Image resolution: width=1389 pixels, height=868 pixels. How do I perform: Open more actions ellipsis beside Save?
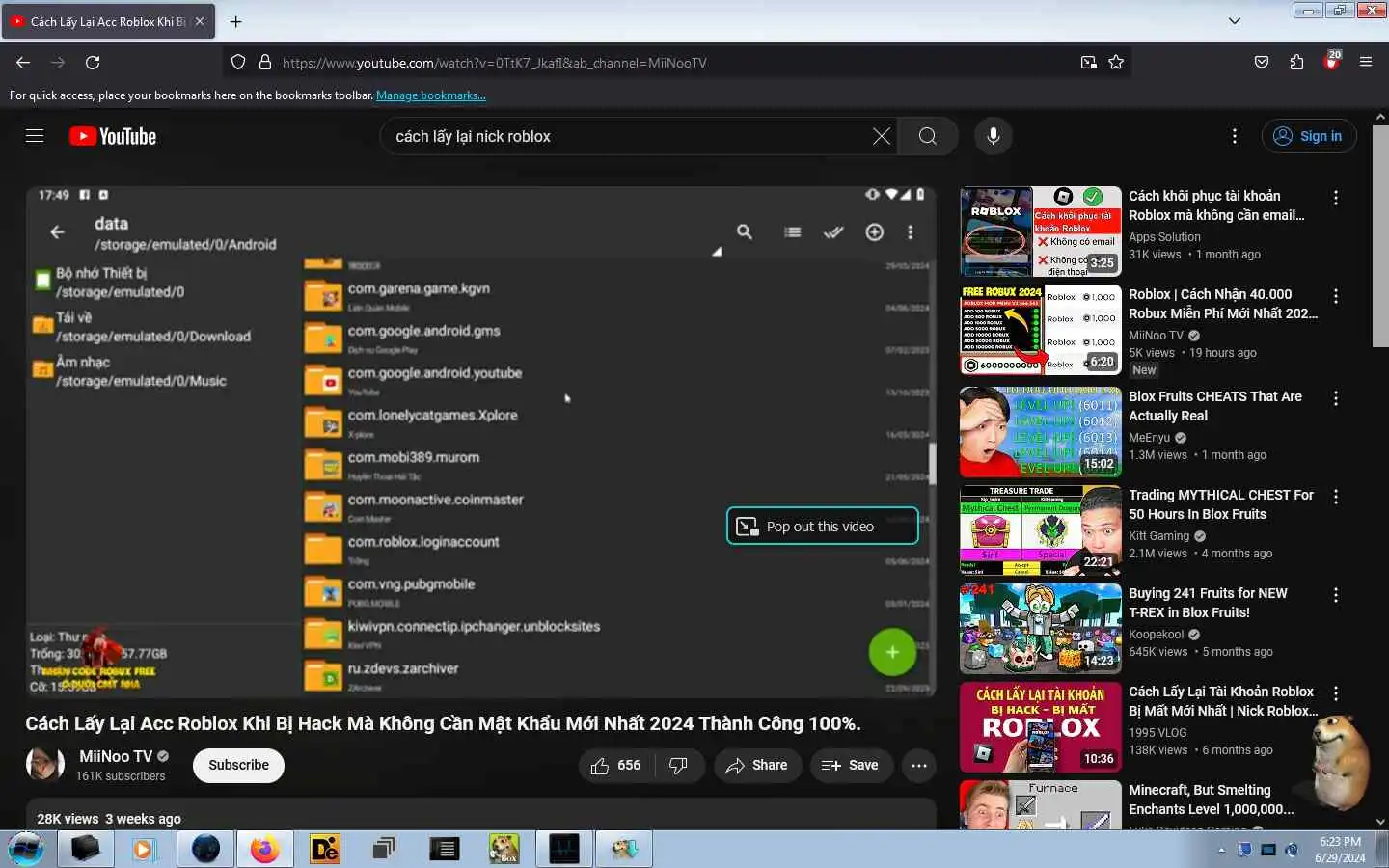(x=918, y=765)
